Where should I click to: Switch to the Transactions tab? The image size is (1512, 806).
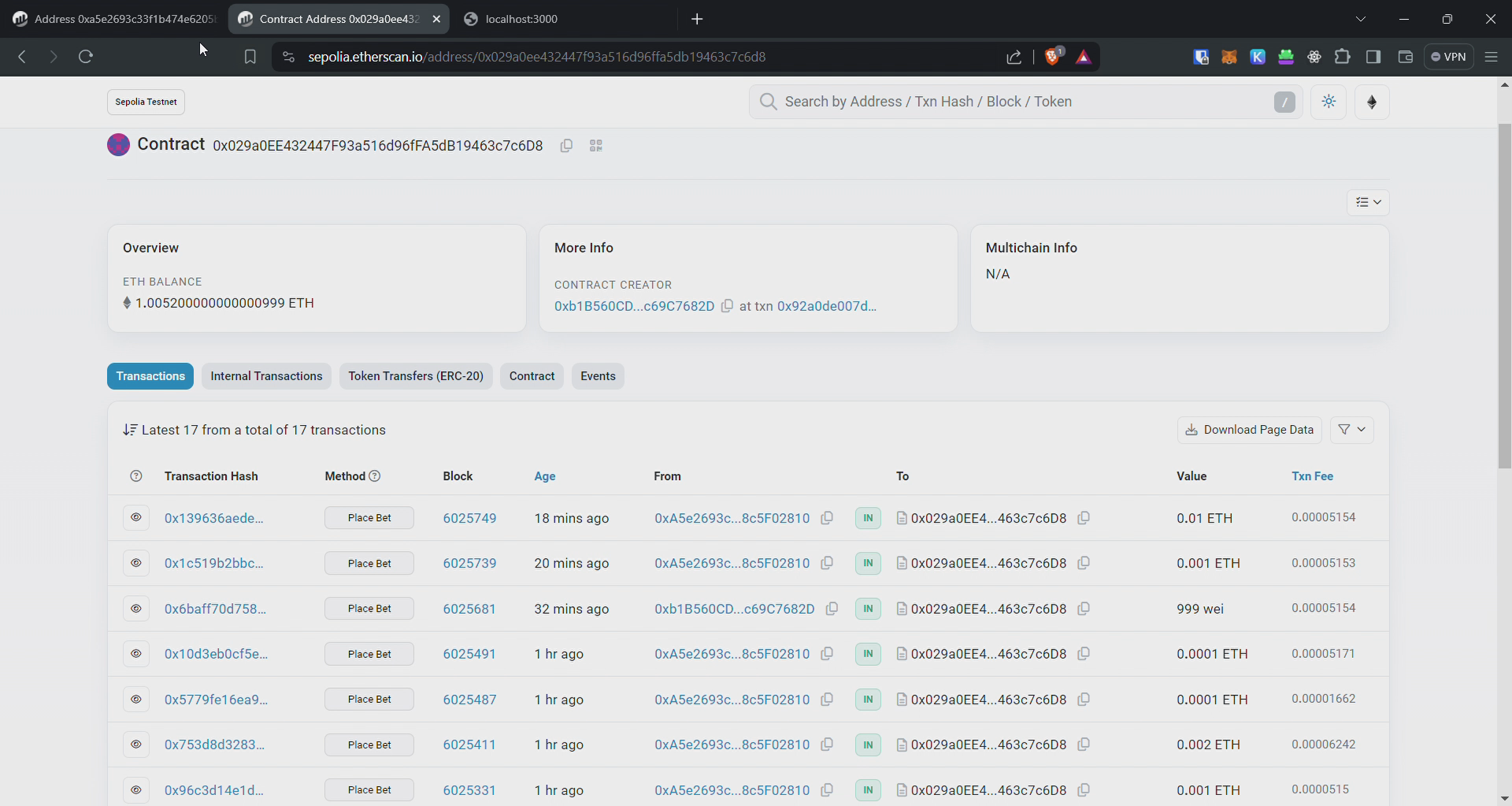tap(150, 376)
